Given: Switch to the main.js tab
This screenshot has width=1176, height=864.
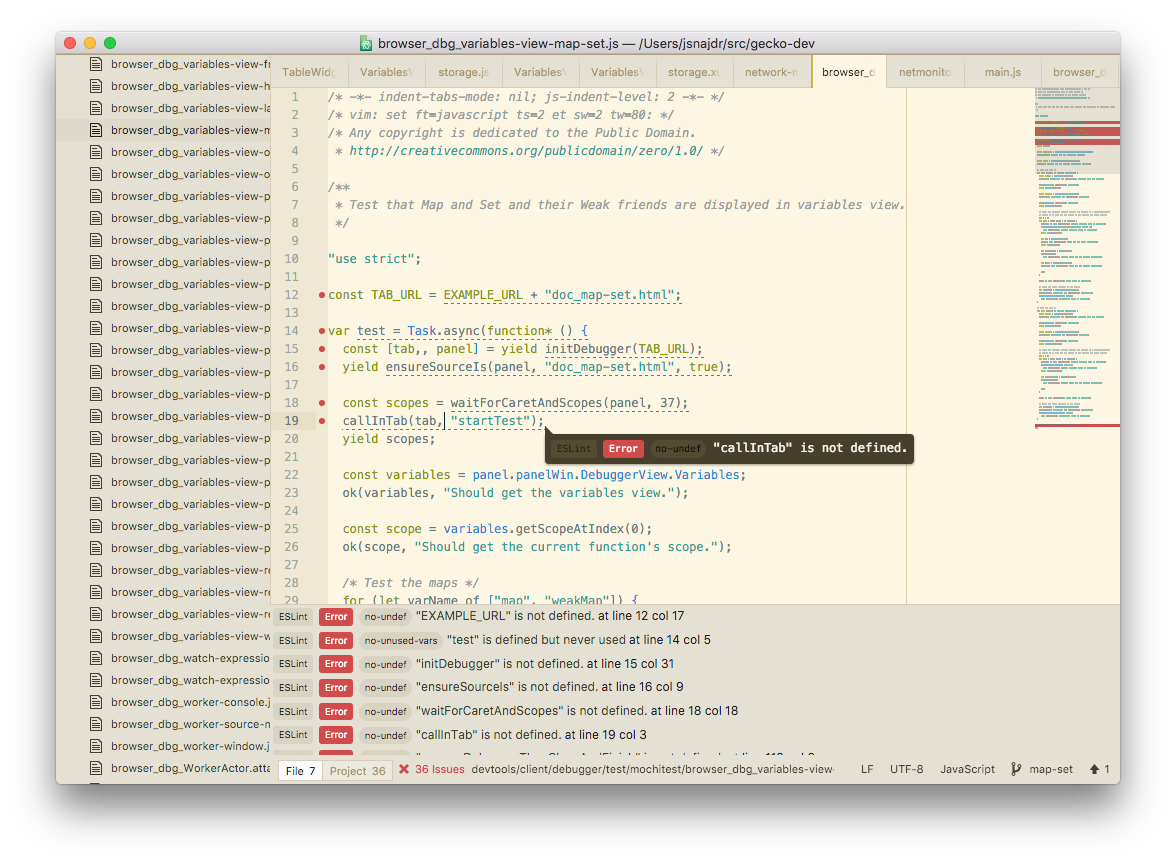Looking at the screenshot, I should click(x=1003, y=72).
